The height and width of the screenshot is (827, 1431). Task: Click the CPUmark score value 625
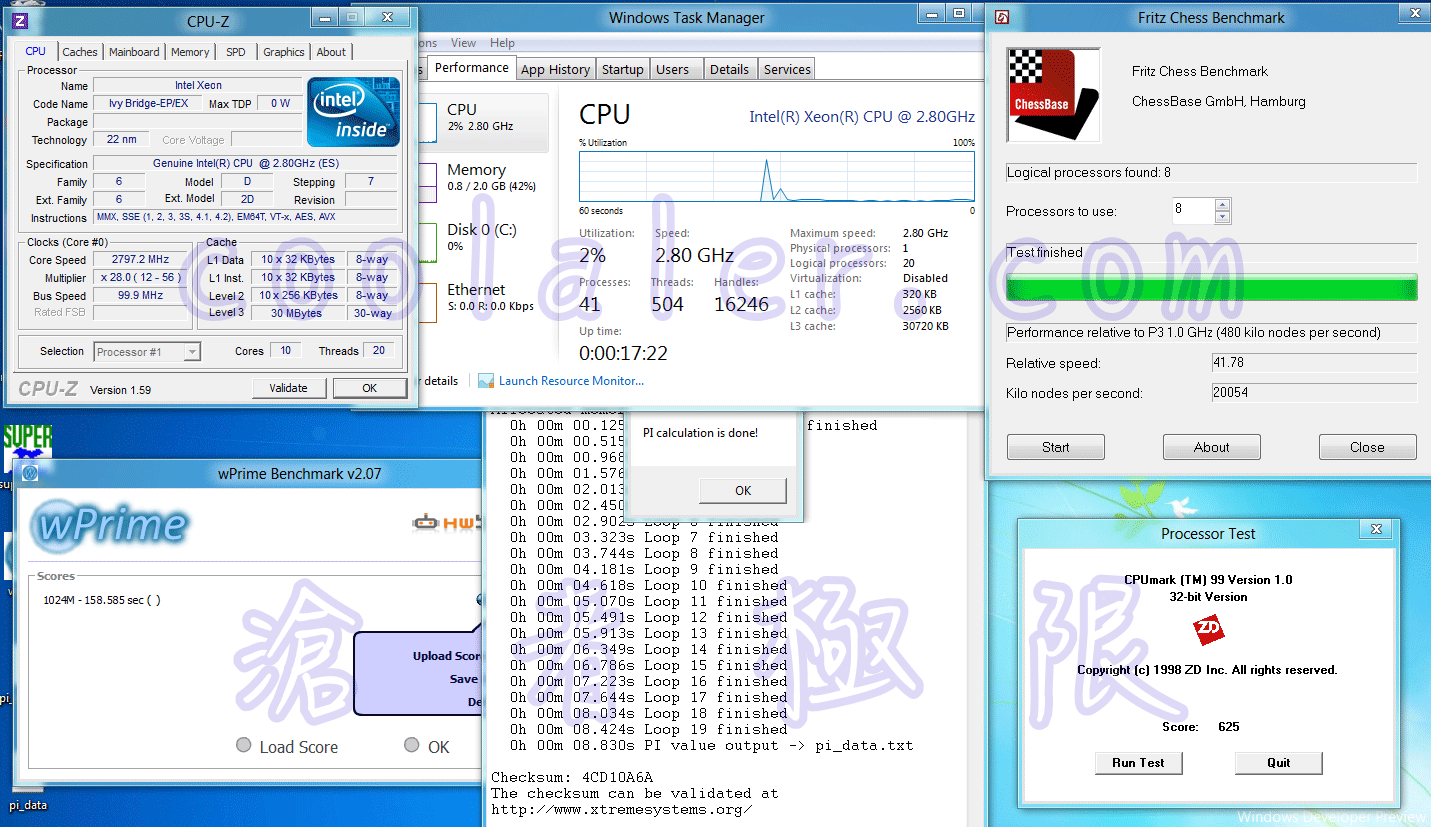[1229, 727]
